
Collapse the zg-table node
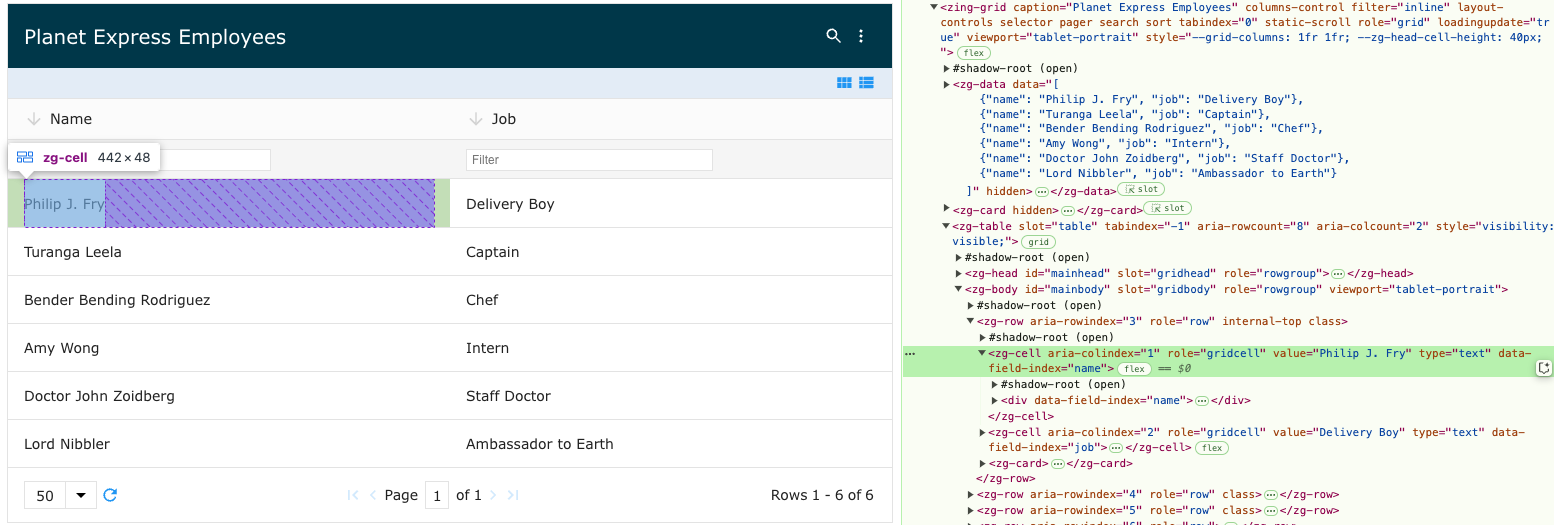946,226
